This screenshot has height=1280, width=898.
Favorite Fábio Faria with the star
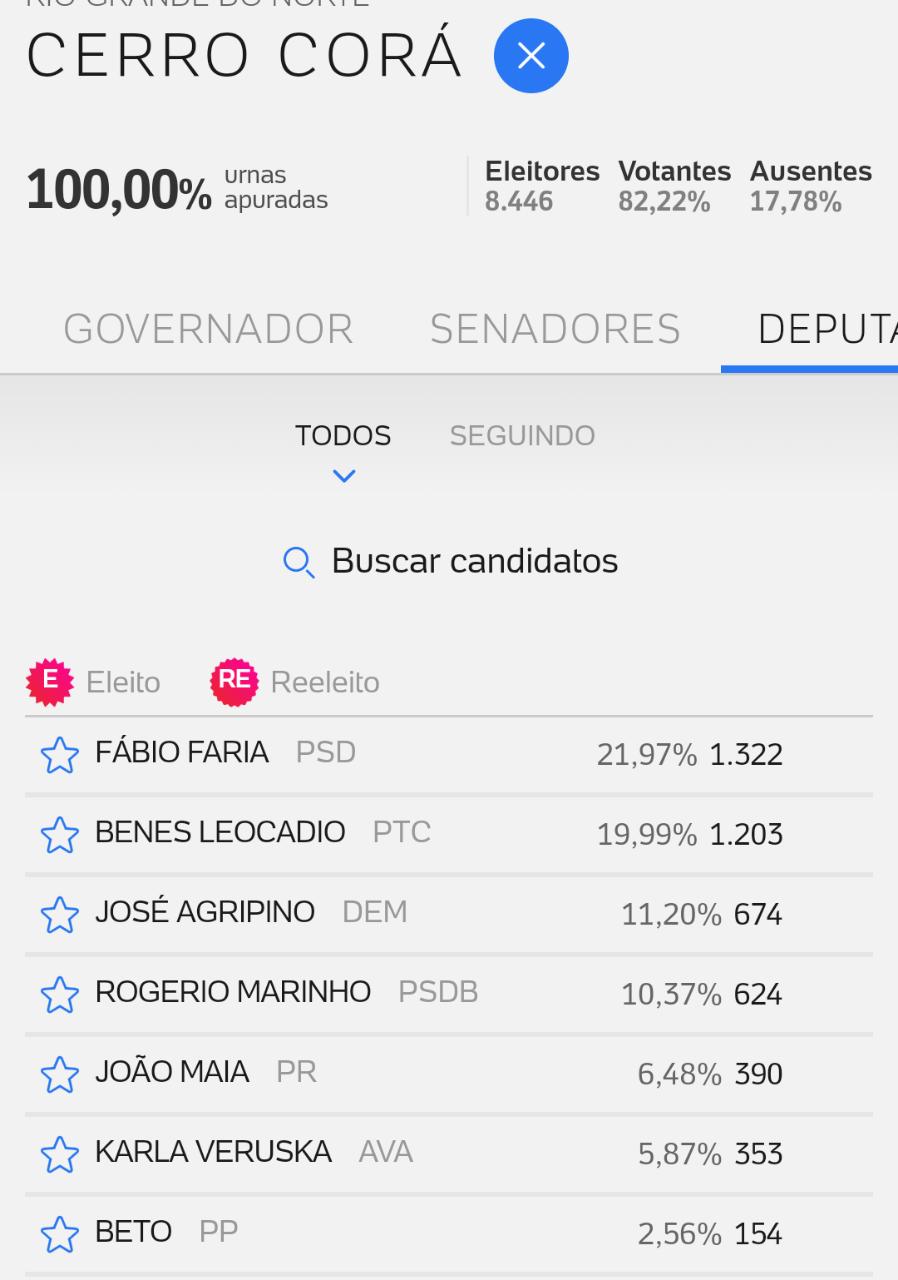pos(59,755)
